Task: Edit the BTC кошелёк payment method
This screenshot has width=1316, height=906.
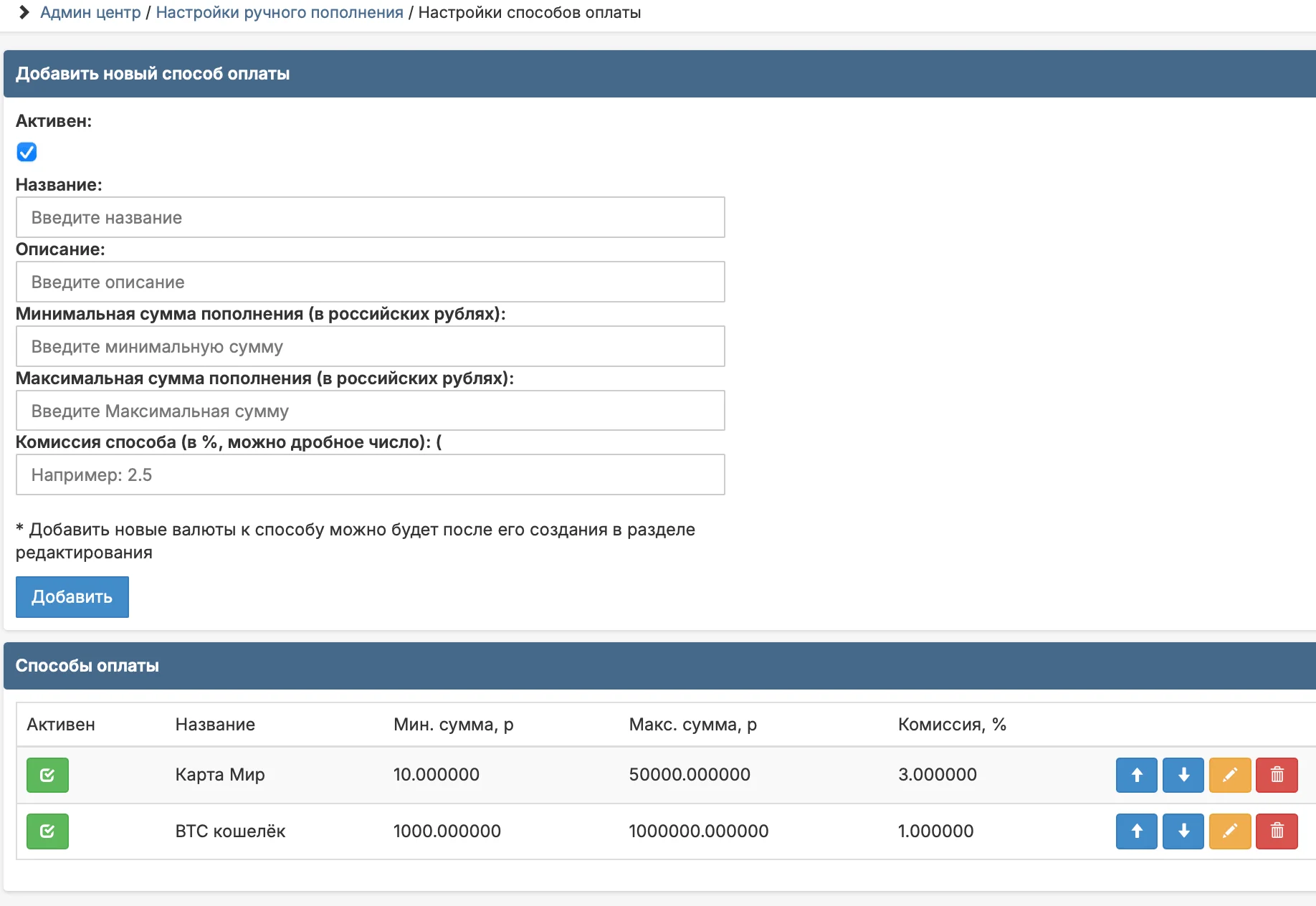Action: (x=1229, y=831)
